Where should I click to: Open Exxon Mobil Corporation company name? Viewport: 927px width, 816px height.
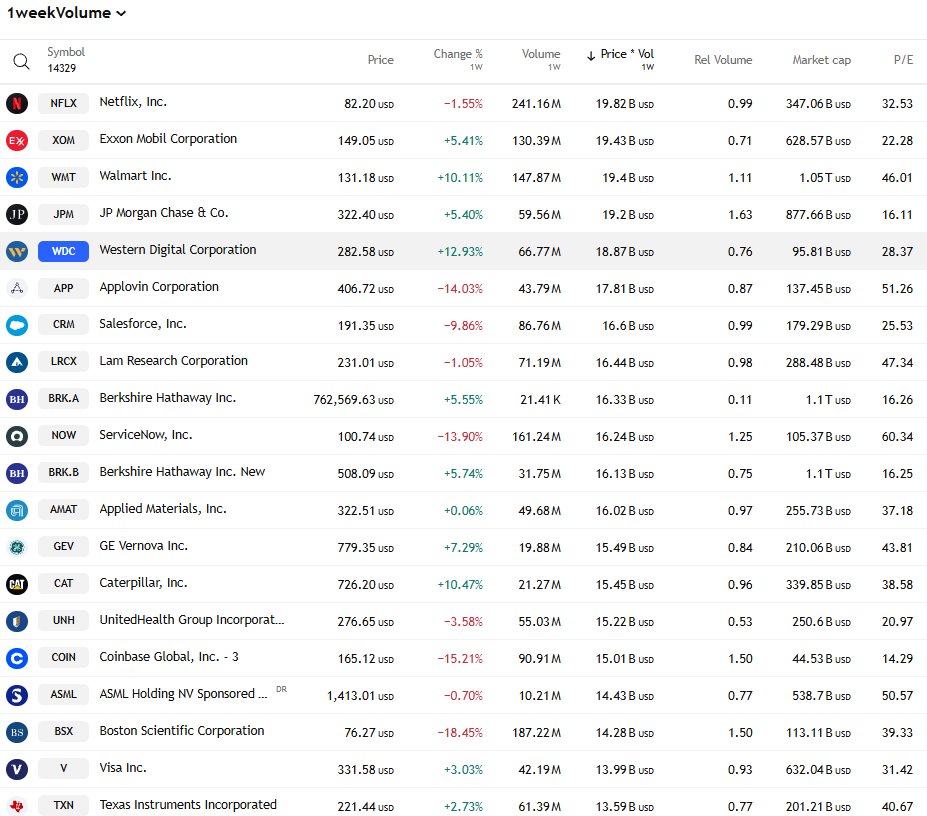point(168,139)
